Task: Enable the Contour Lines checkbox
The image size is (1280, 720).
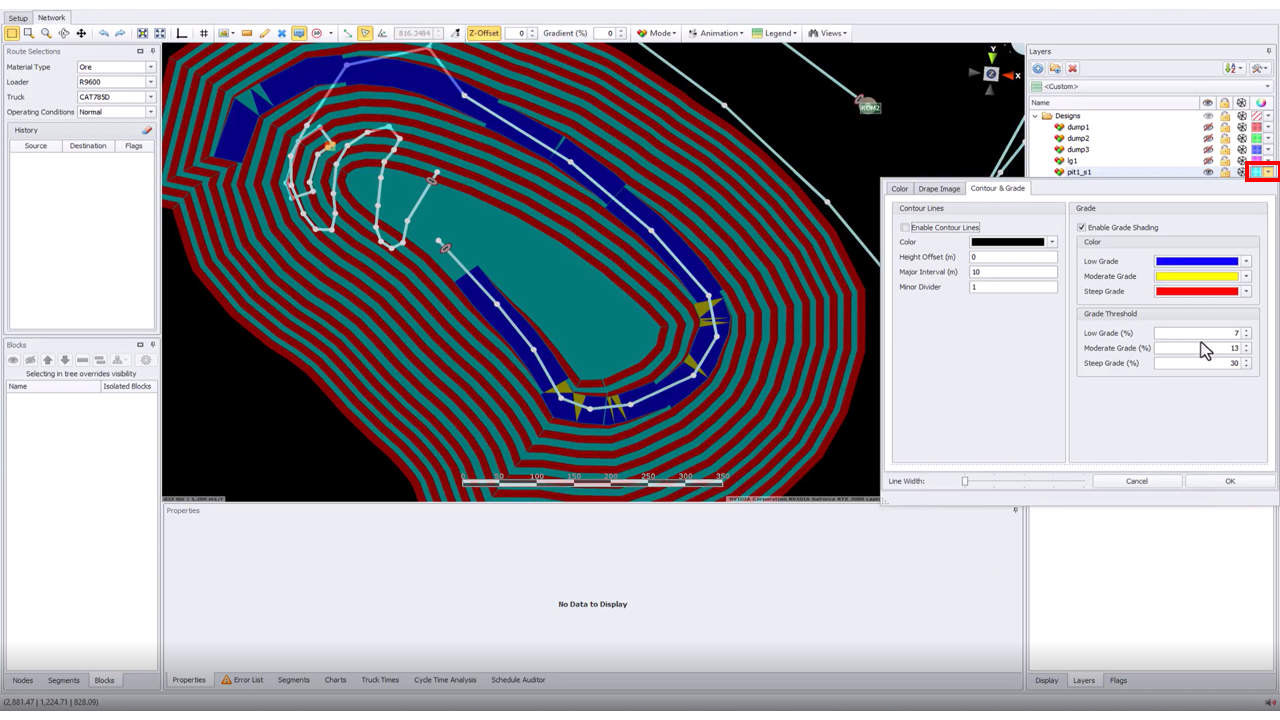Action: [905, 228]
